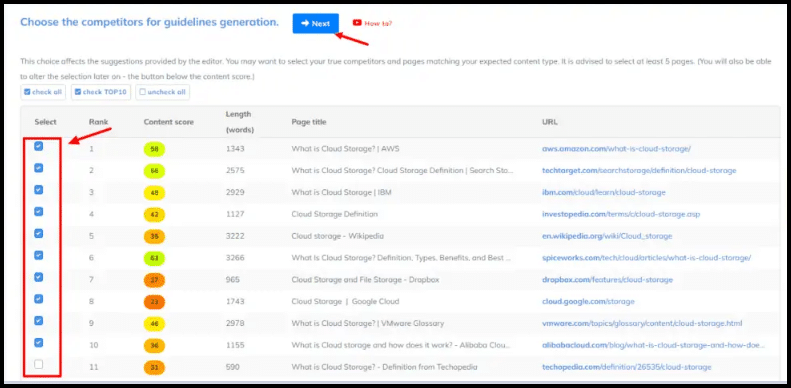Viewport: 791px width, 388px height.
Task: Uncheck the rank 9 VMware checkbox
Action: pos(38,320)
